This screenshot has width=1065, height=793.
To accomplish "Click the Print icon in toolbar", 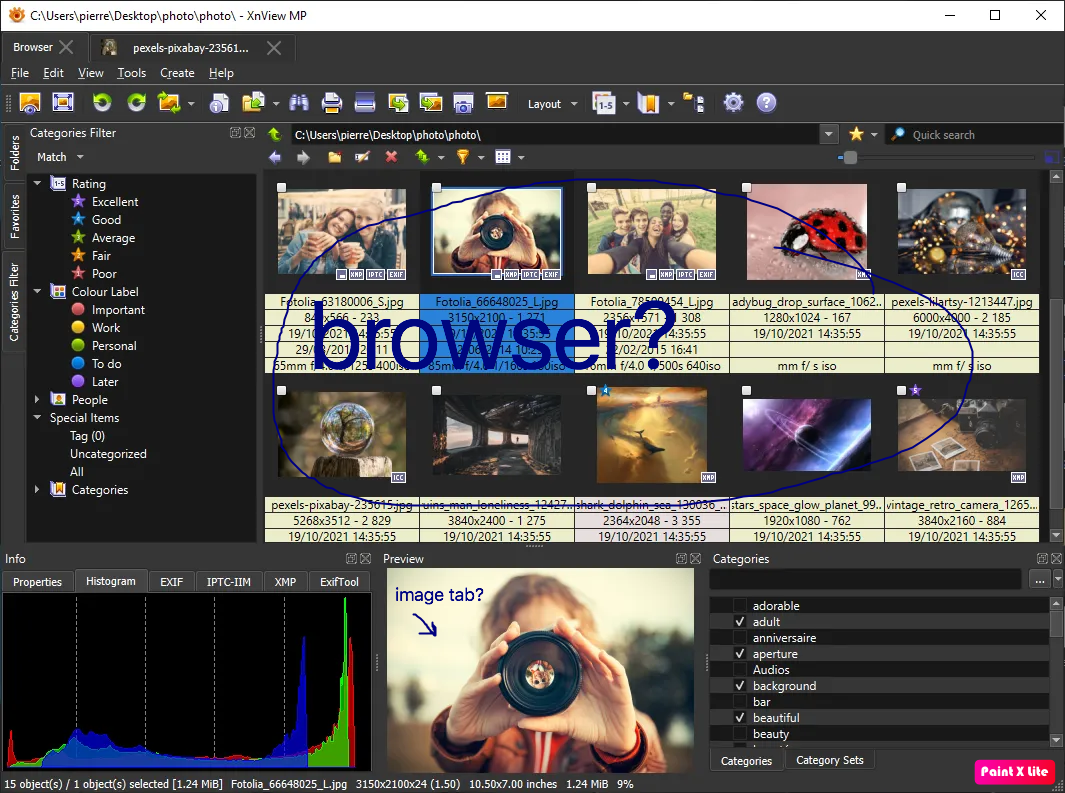I will coord(332,102).
